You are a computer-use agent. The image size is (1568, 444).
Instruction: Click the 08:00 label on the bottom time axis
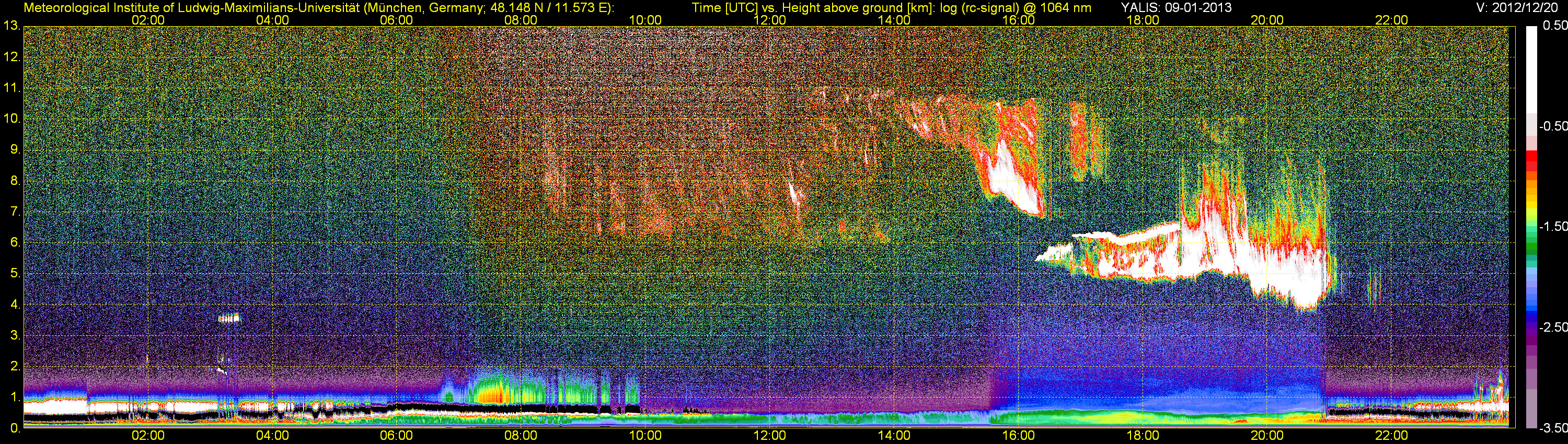(x=521, y=436)
